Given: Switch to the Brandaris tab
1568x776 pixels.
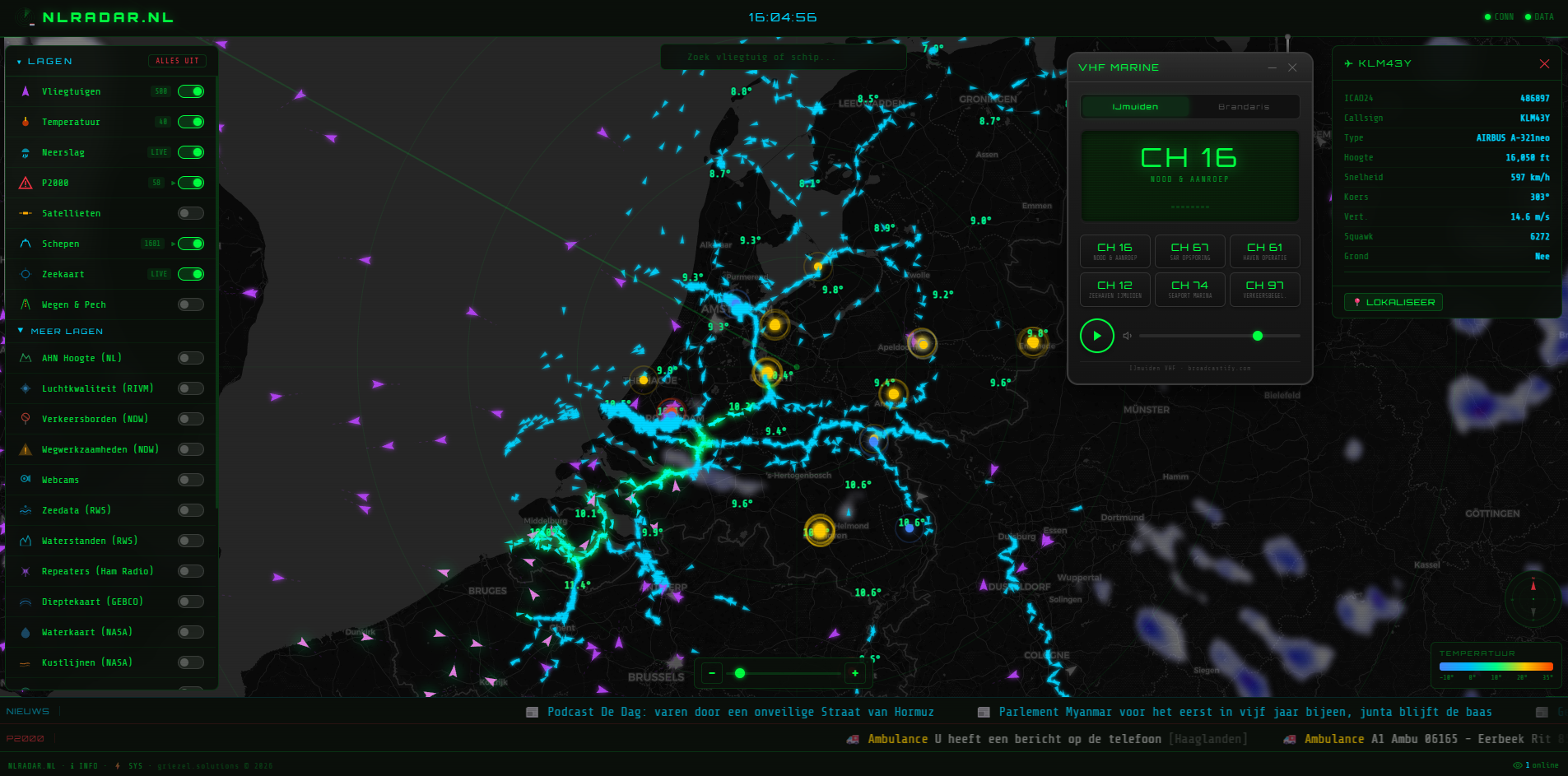Looking at the screenshot, I should (x=1244, y=106).
